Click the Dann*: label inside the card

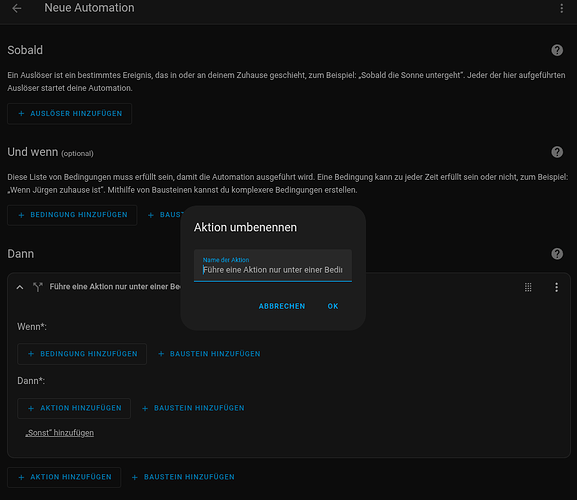pyautogui.click(x=31, y=381)
